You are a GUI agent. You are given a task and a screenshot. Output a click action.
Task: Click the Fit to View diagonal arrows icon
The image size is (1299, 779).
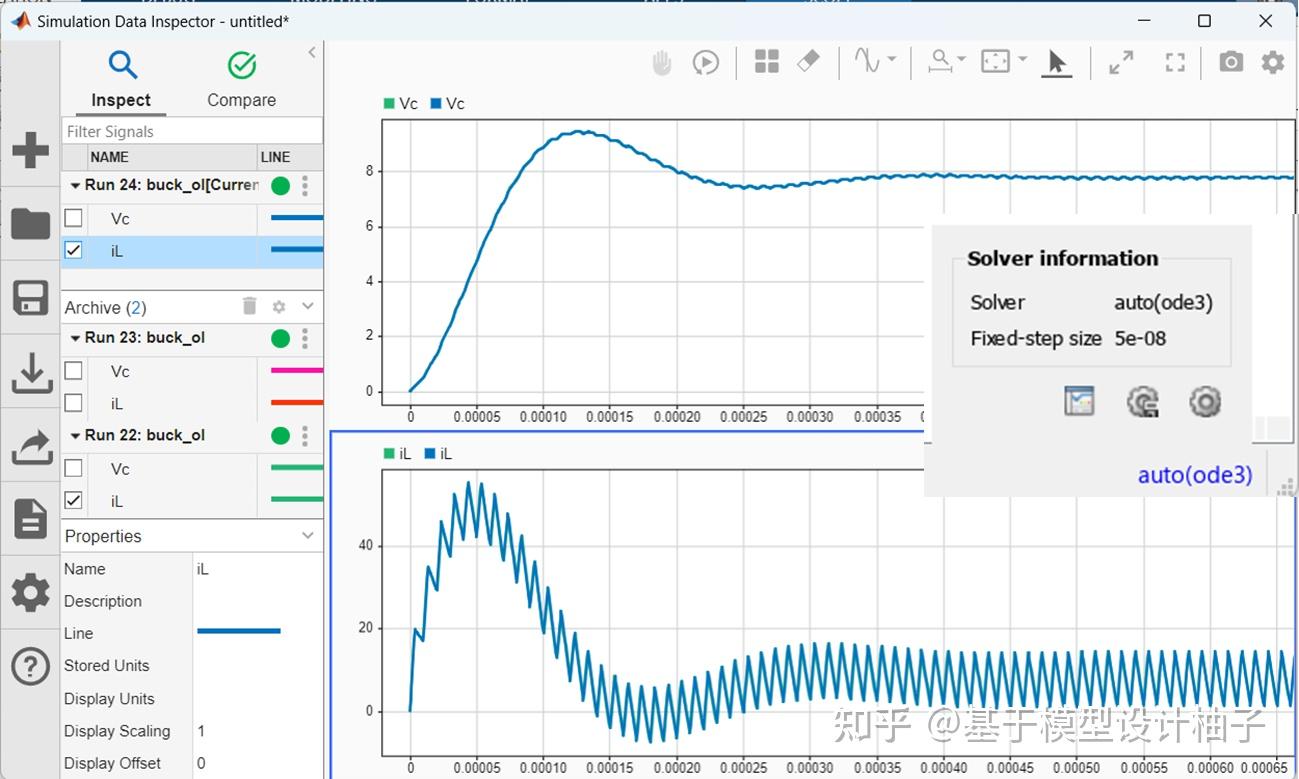coord(1121,63)
